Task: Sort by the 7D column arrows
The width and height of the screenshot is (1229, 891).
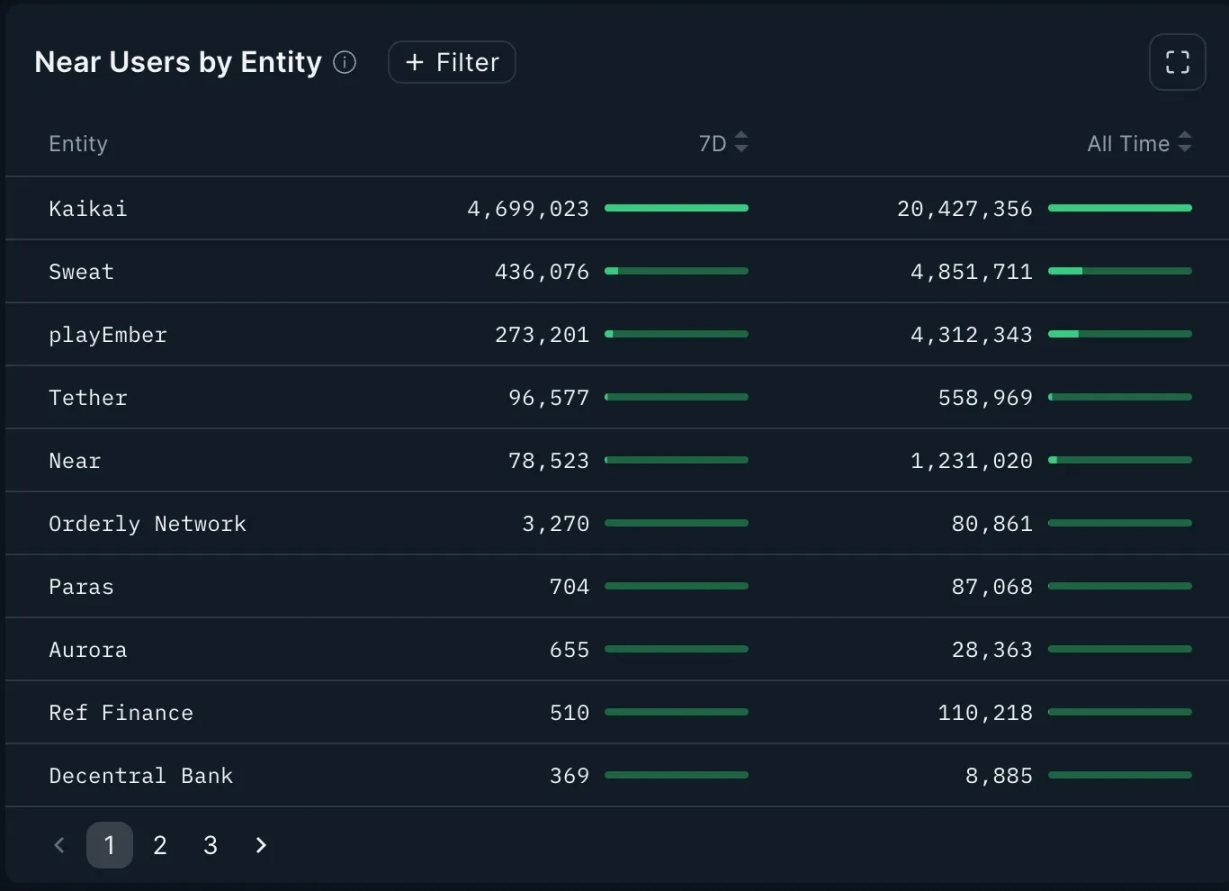Action: (x=741, y=143)
